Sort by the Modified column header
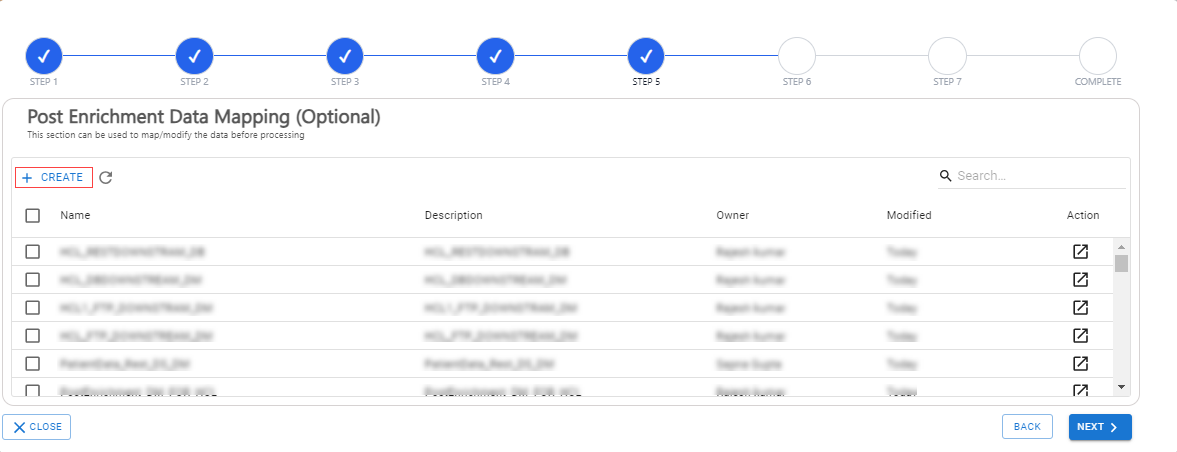 pyautogui.click(x=909, y=215)
